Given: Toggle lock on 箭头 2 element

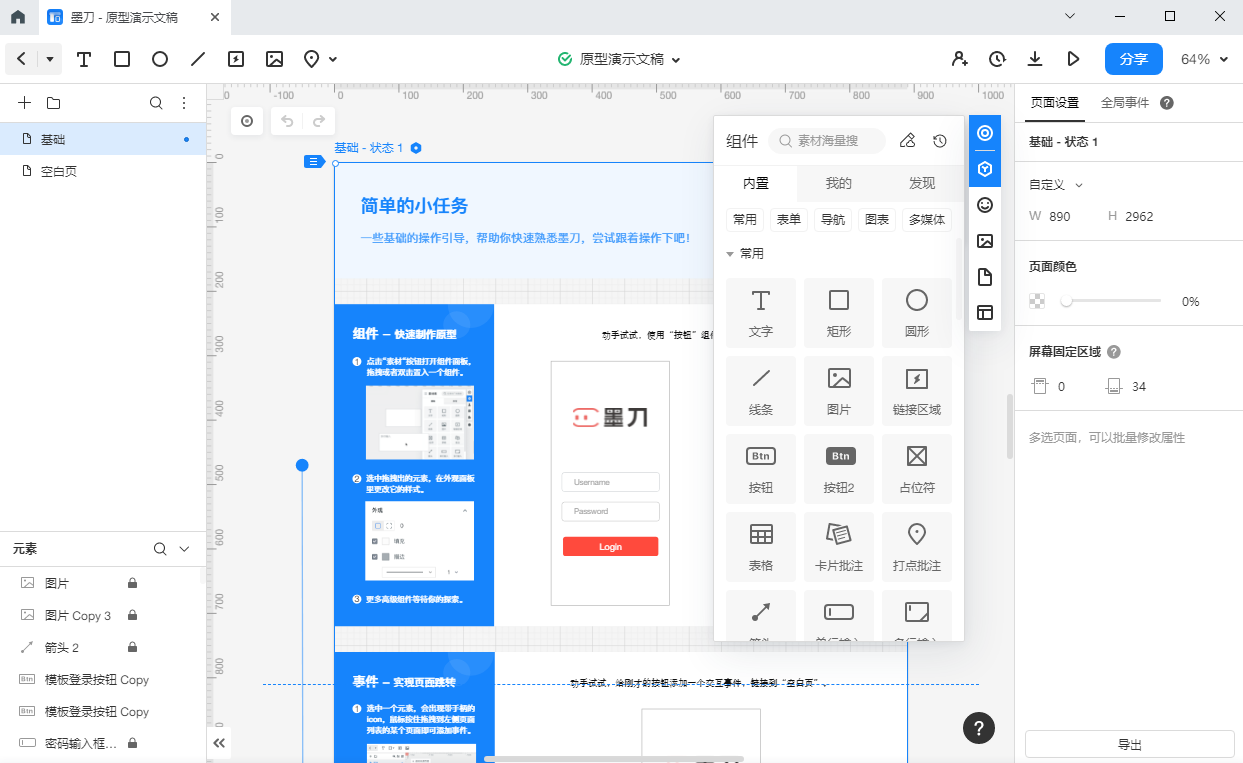Looking at the screenshot, I should (x=132, y=647).
